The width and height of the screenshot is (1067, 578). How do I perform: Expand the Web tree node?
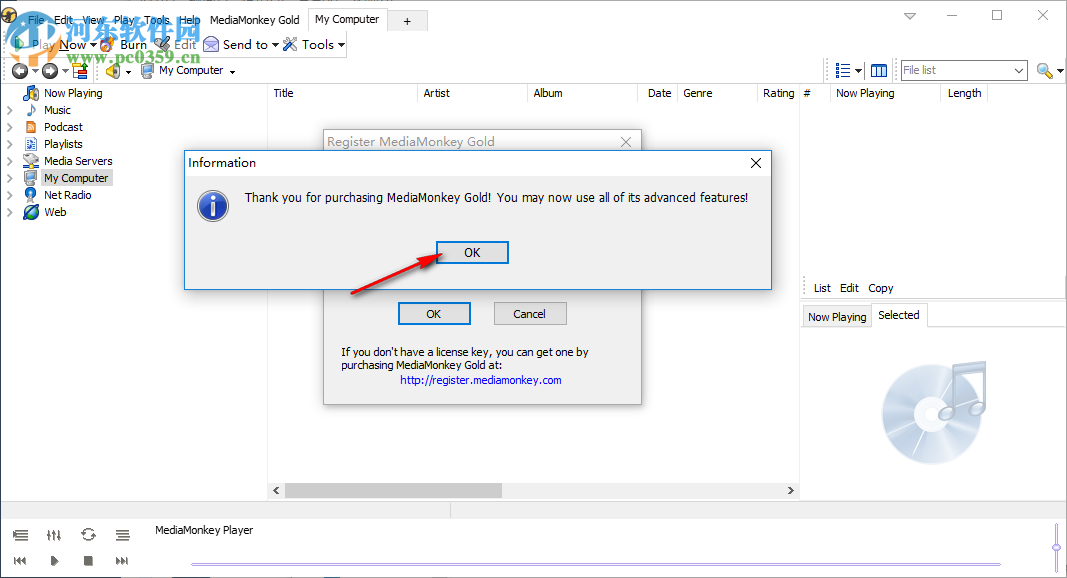10,212
